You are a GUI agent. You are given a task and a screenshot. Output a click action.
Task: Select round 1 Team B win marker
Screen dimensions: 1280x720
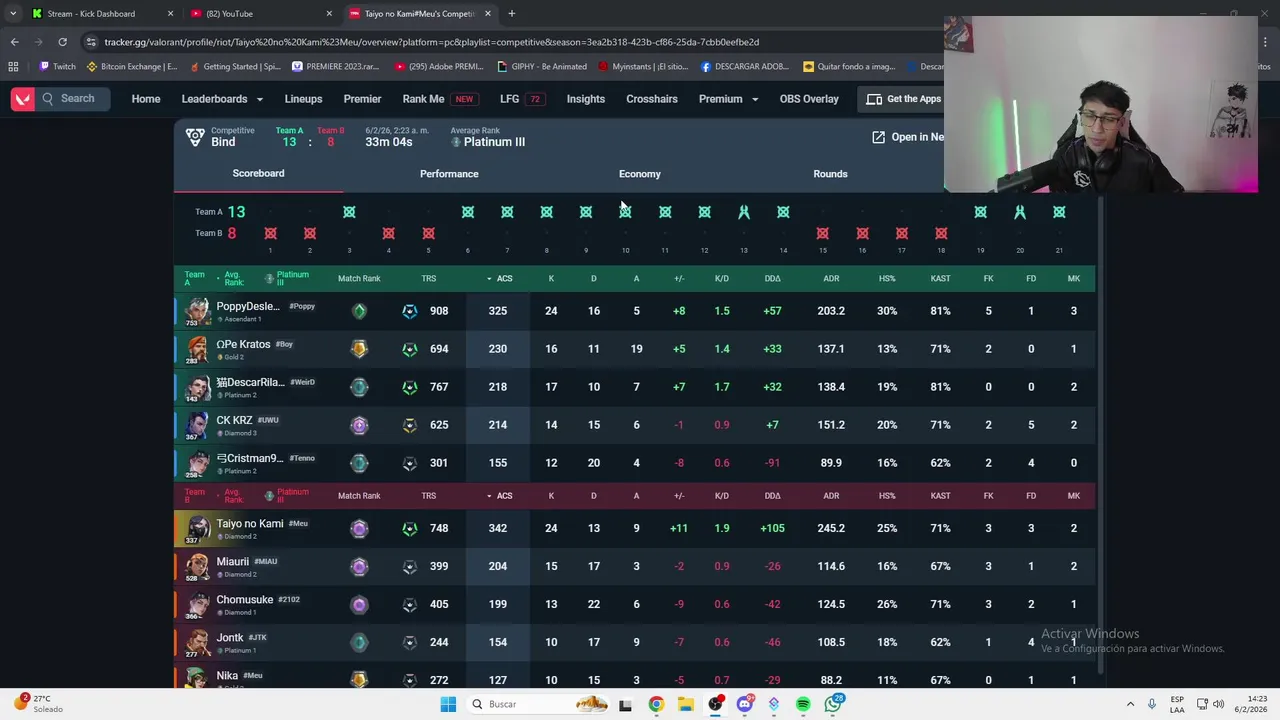[x=270, y=234]
